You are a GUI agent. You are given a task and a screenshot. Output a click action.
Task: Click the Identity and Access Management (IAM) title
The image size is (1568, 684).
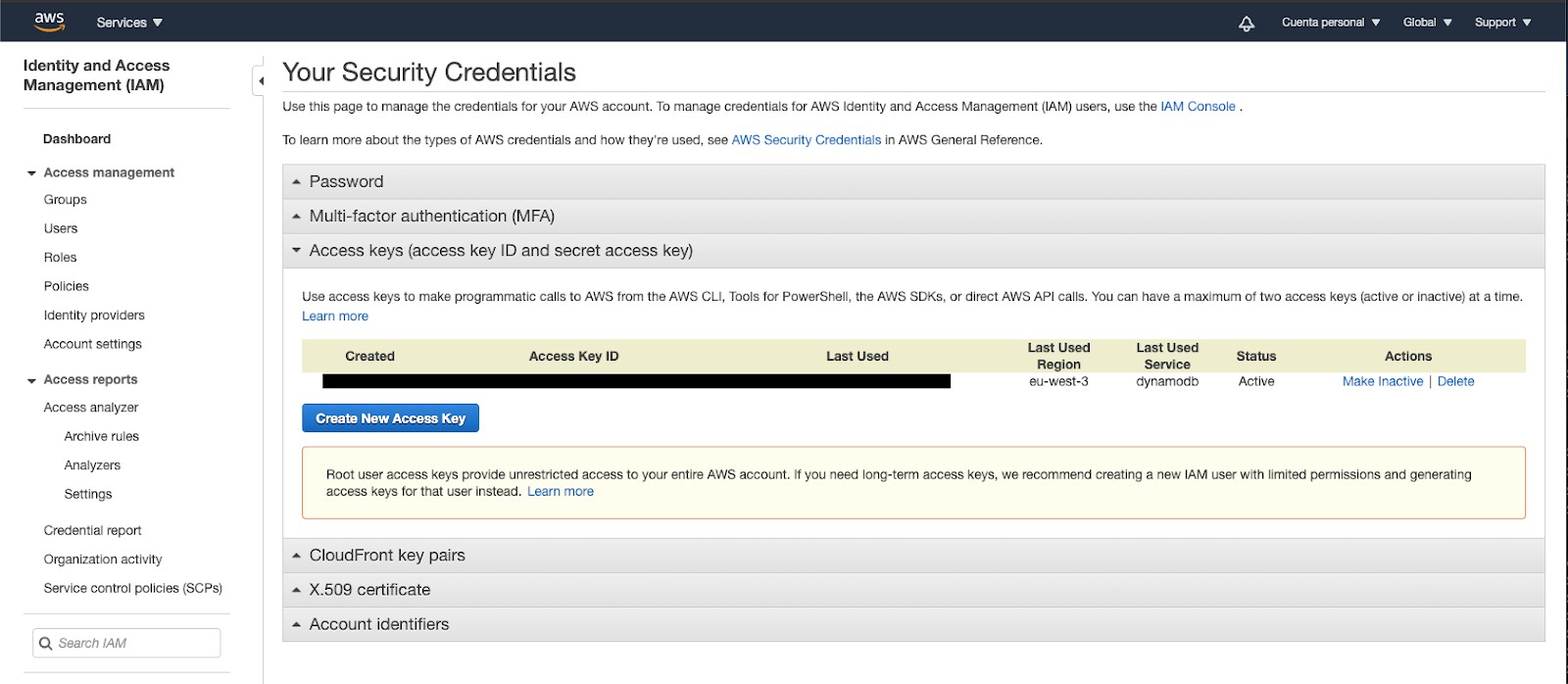point(96,75)
